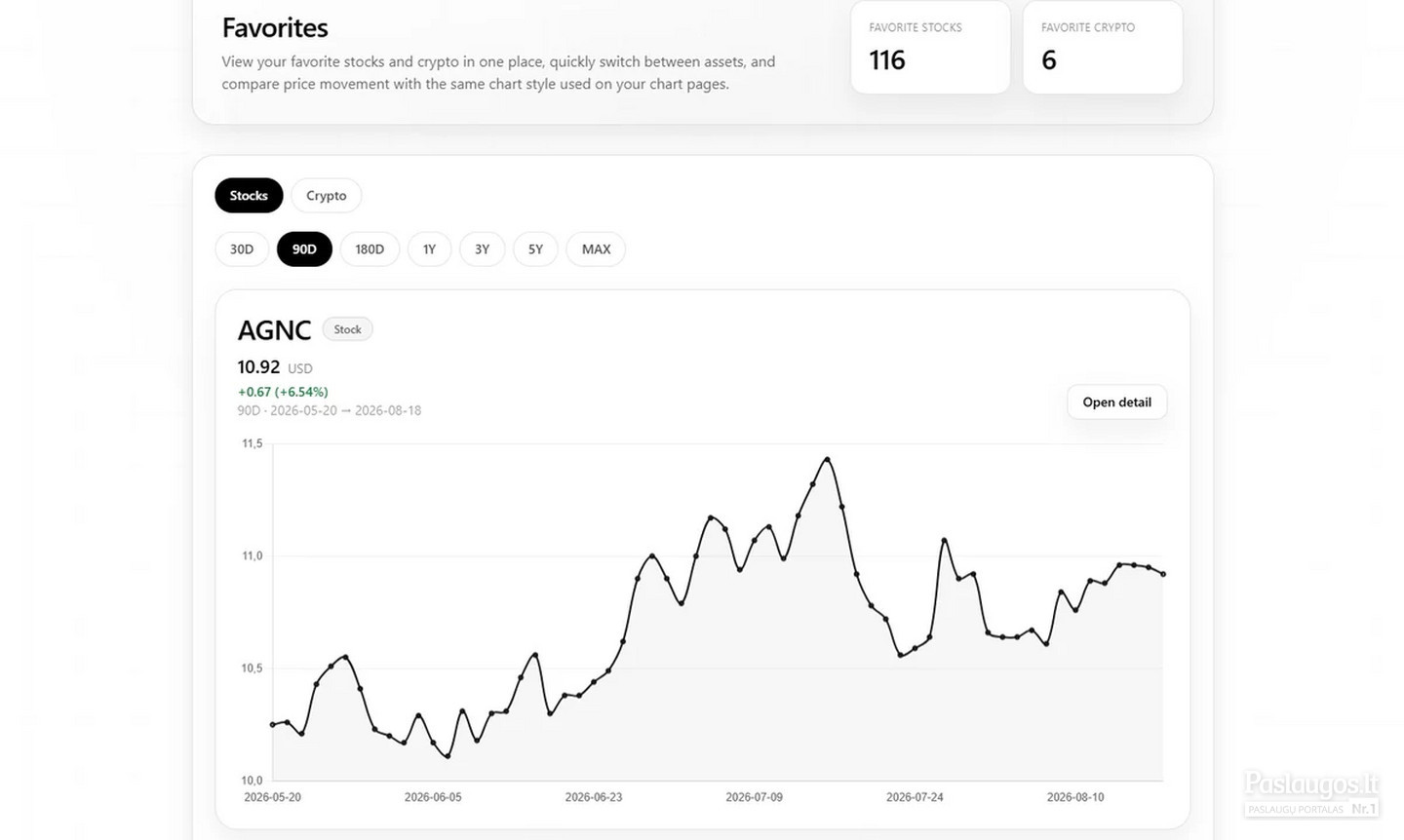Click the Stock badge next to AGNC
Screen dimensions: 1404x840
coord(347,329)
